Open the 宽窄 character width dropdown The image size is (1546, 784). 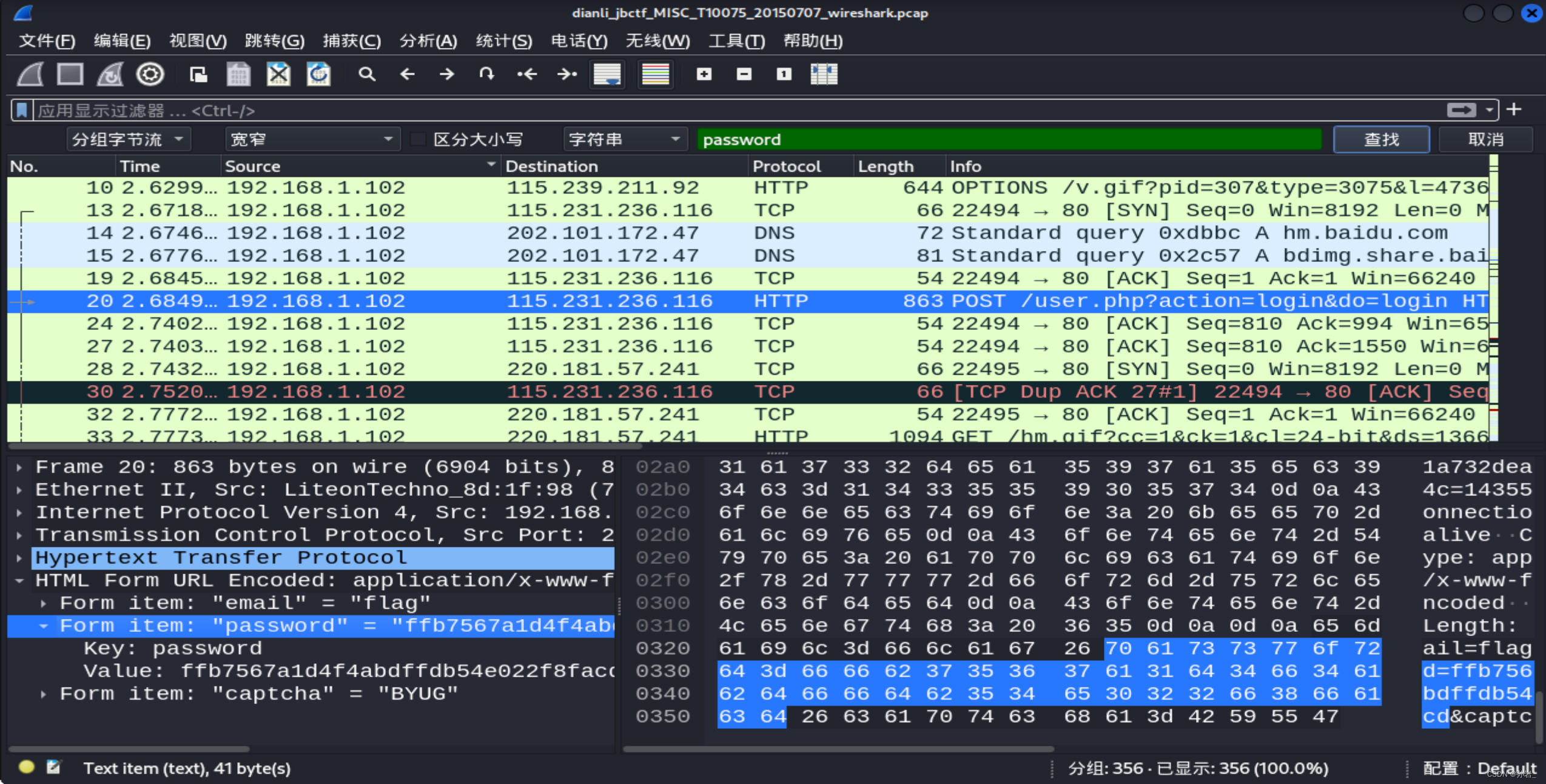(x=312, y=139)
